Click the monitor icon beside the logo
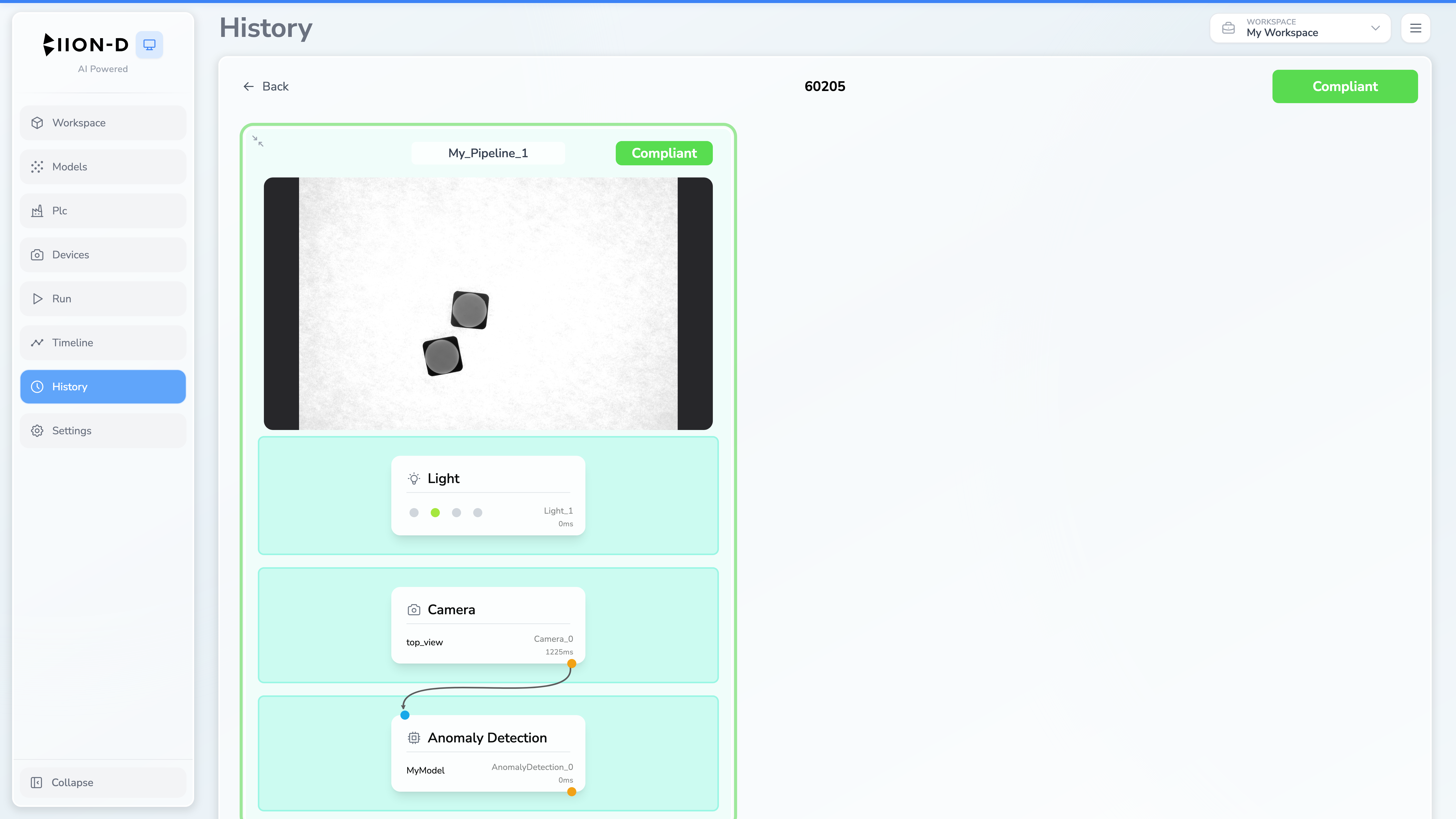 pos(149,45)
